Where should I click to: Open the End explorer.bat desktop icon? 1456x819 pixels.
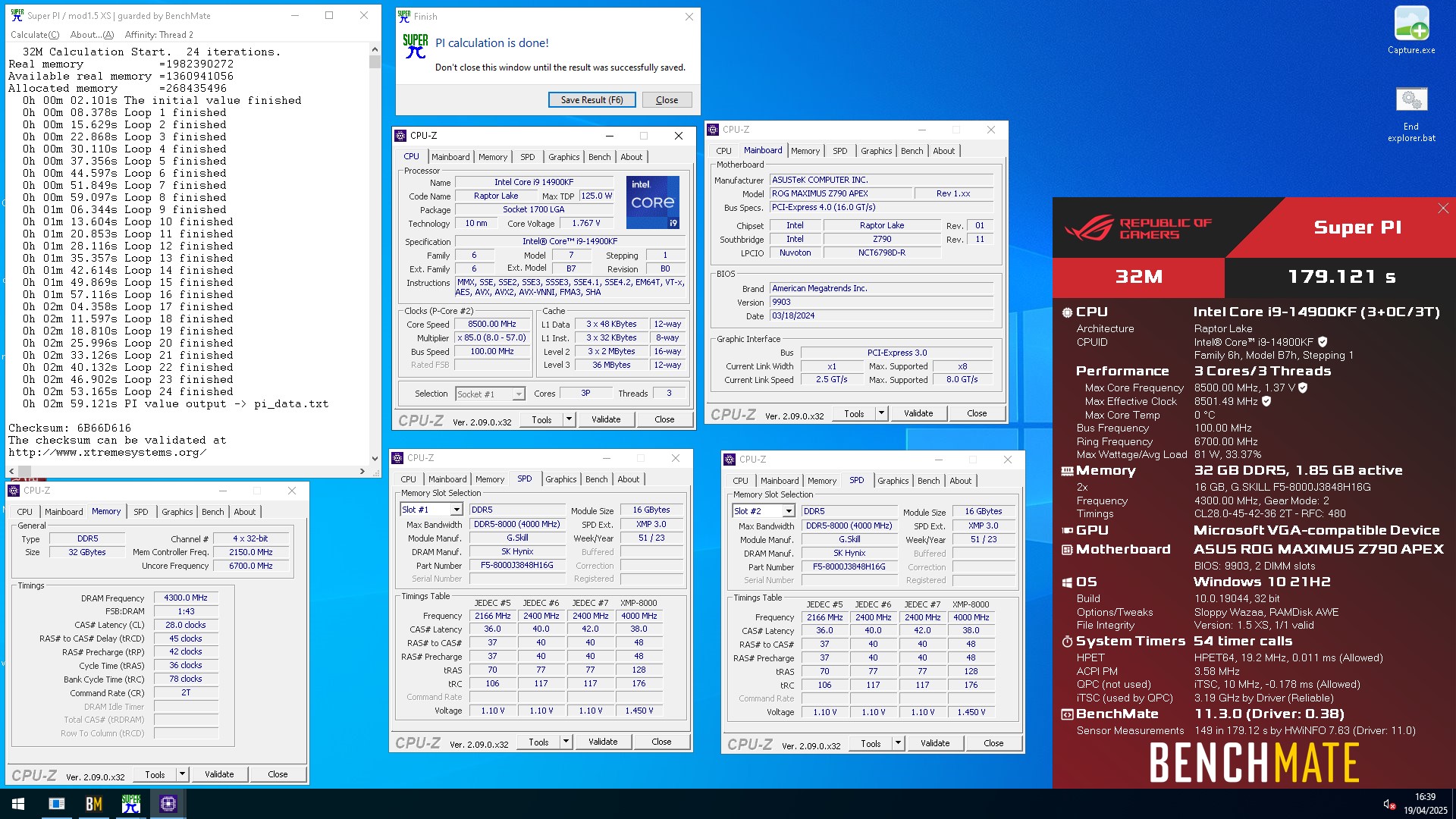(x=1411, y=114)
